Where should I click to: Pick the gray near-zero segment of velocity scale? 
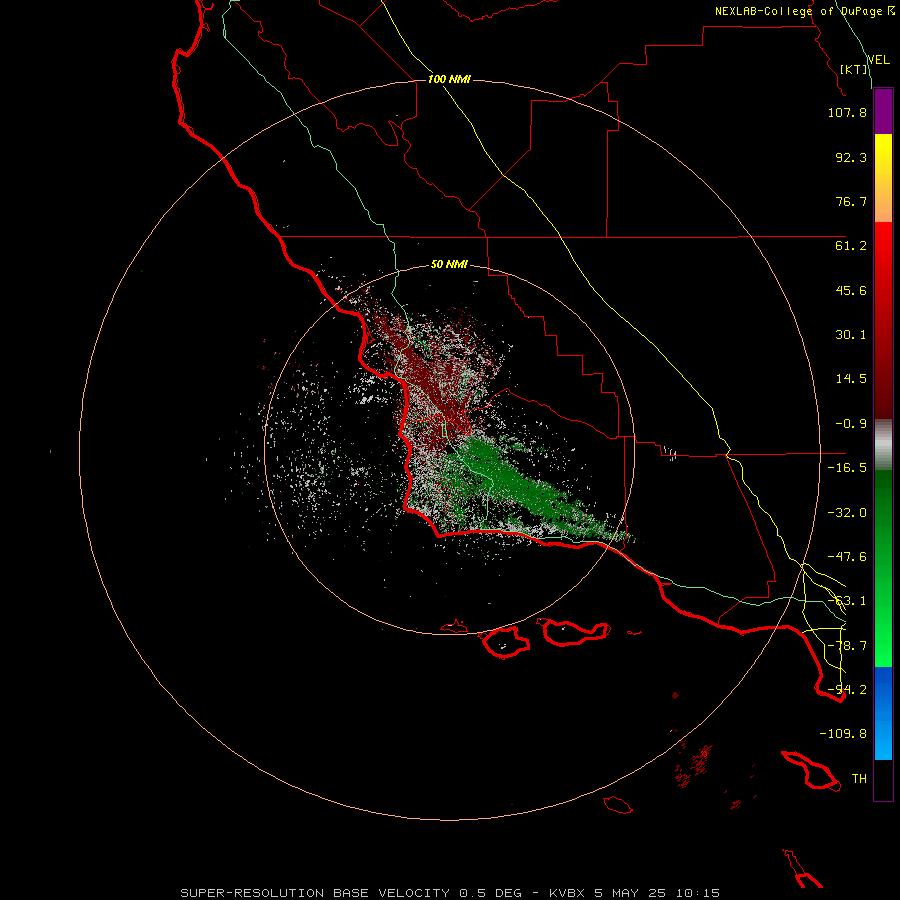[883, 445]
